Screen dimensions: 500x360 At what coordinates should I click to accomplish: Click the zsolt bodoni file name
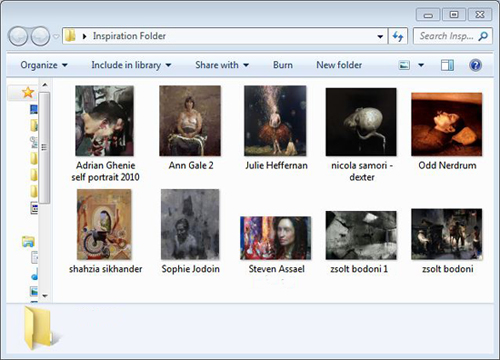447,269
